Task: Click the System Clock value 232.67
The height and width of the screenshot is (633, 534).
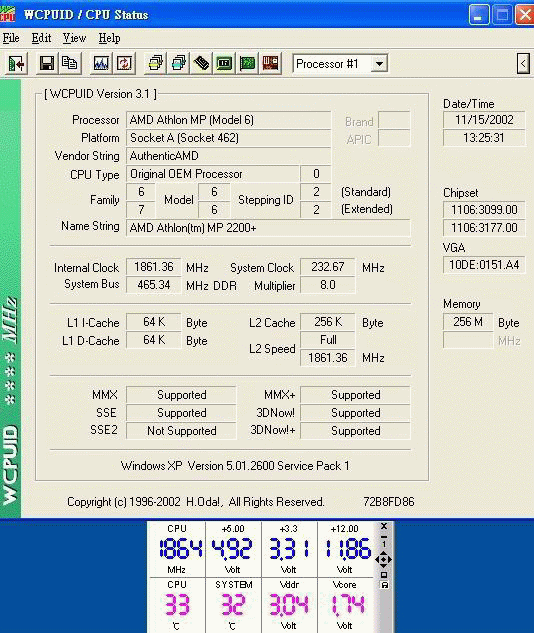Action: (328, 267)
